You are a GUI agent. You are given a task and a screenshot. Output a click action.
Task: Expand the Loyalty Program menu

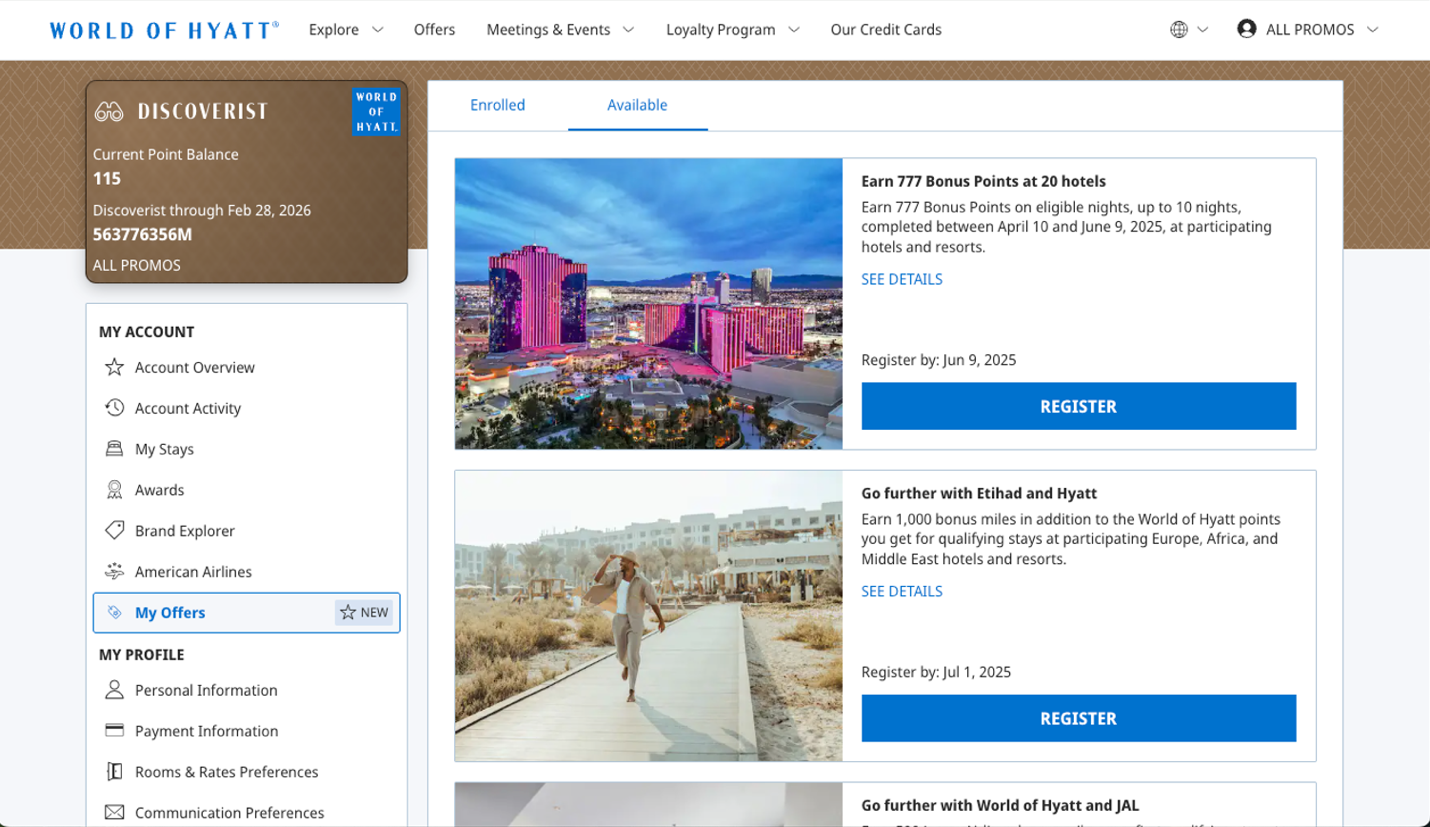click(733, 30)
